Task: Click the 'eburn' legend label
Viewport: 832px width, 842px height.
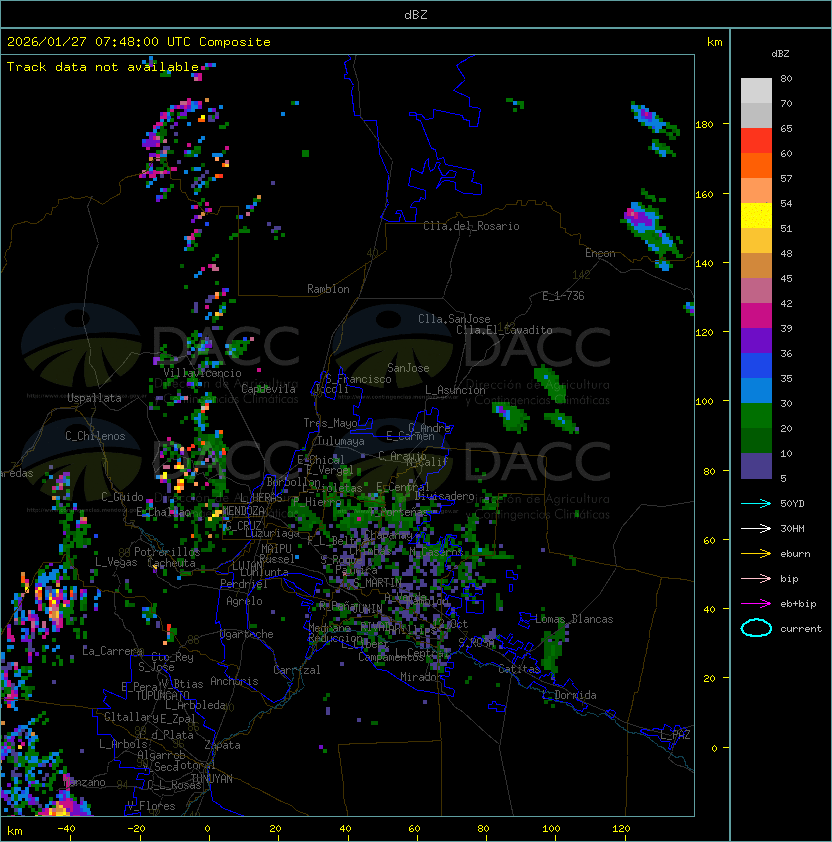Action: point(795,554)
